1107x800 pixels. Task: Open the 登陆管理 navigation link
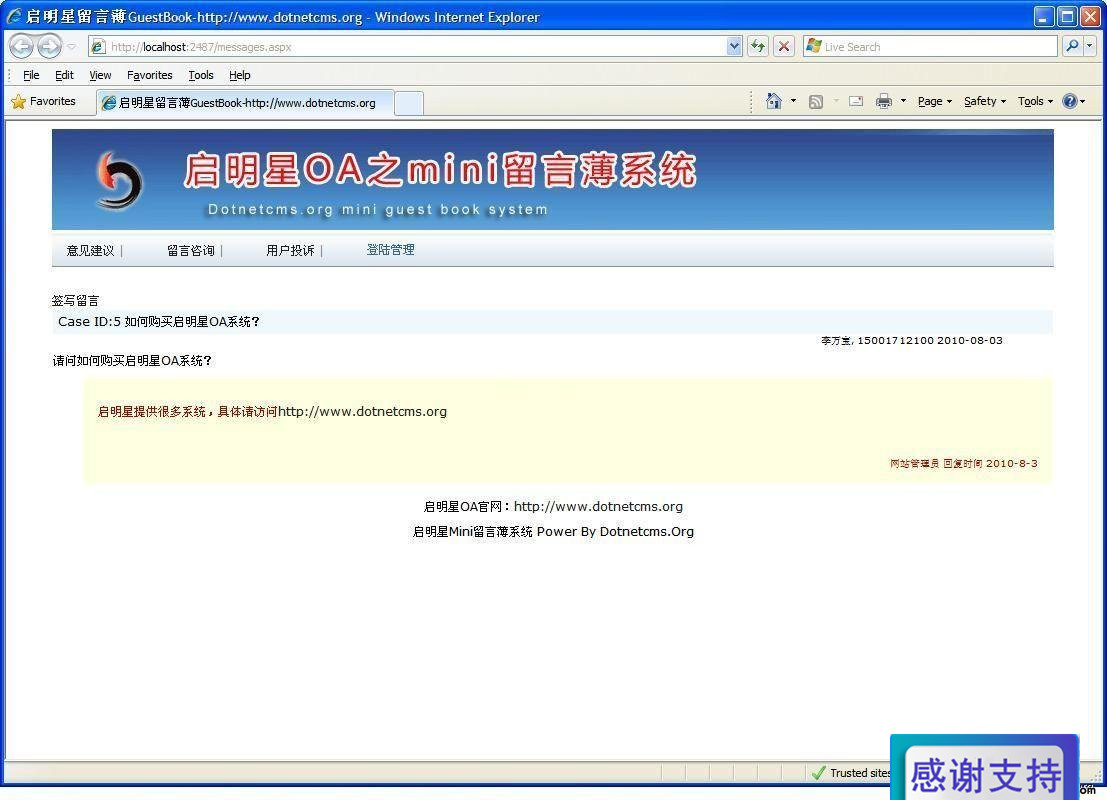click(390, 250)
